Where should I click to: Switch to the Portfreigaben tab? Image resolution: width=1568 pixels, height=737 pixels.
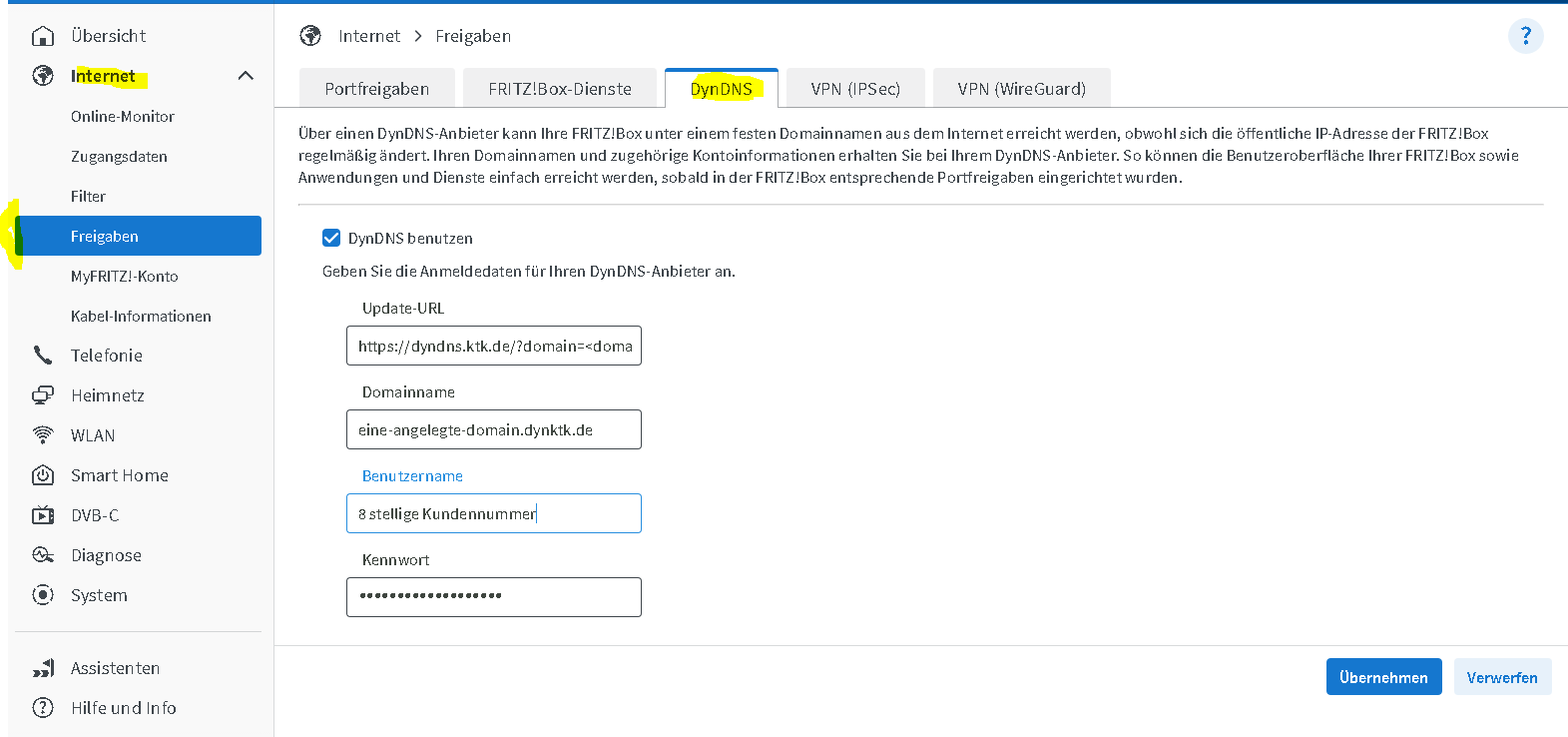[376, 89]
